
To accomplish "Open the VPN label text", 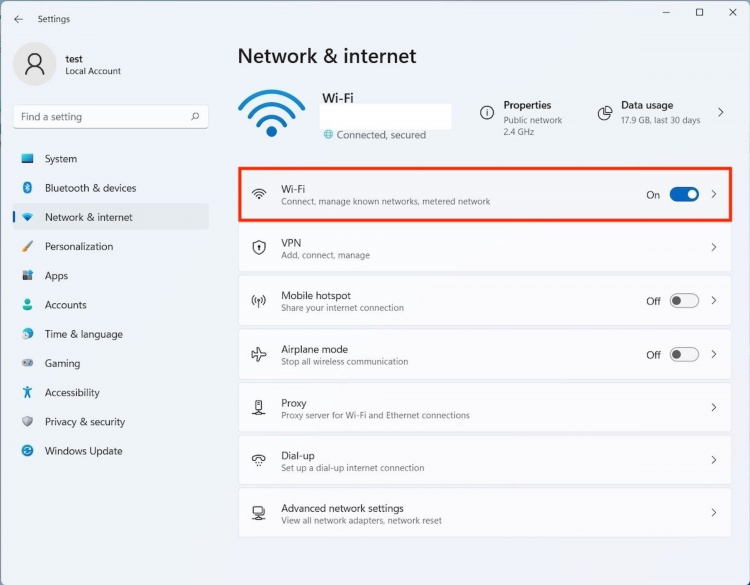I will (x=291, y=243).
